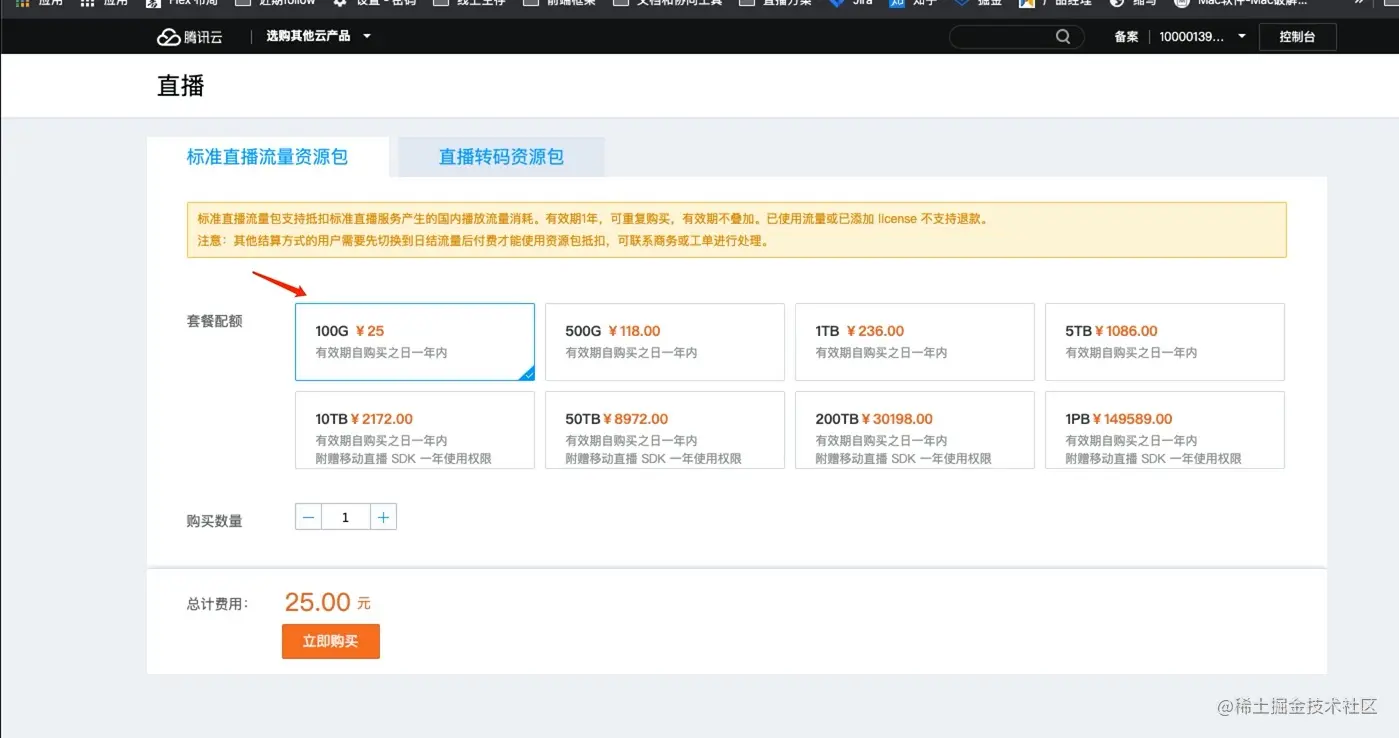Expand the overflow bookmarks chevron

(x=1358, y=4)
